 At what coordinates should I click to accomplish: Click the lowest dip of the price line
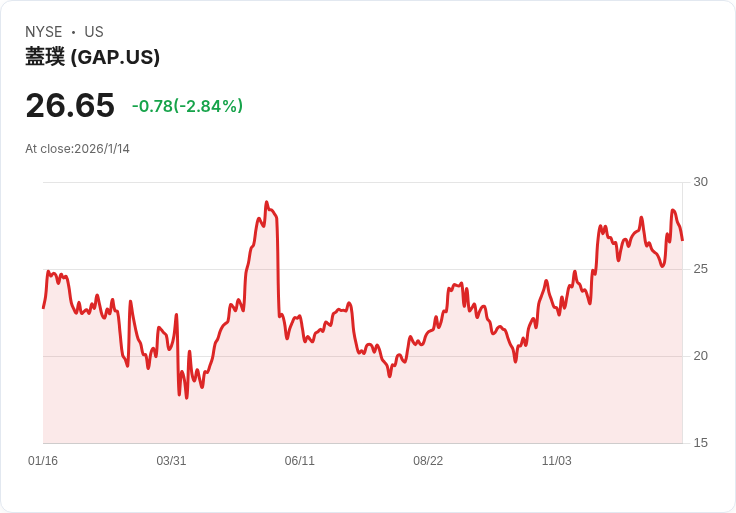coord(186,398)
